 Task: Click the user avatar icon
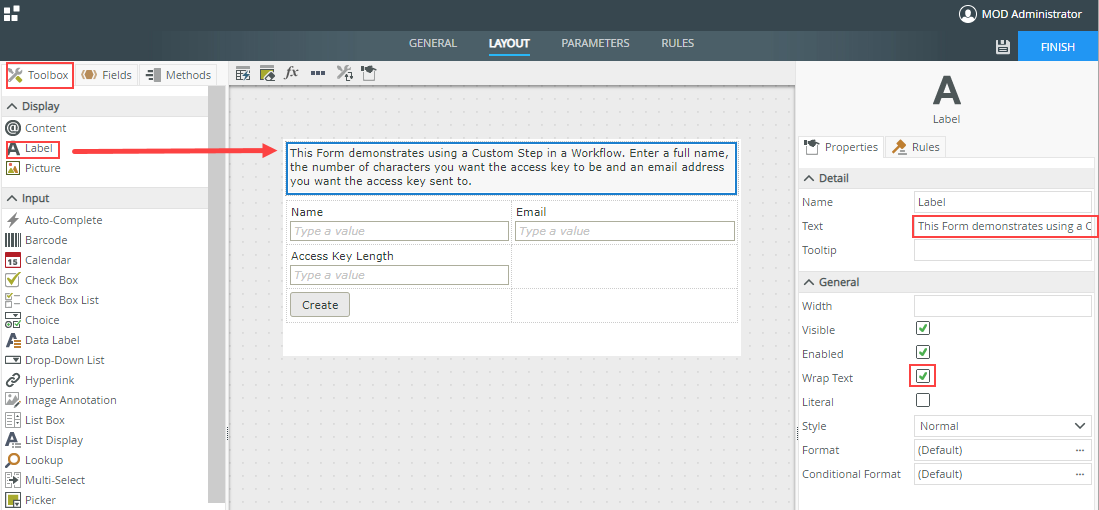click(967, 14)
